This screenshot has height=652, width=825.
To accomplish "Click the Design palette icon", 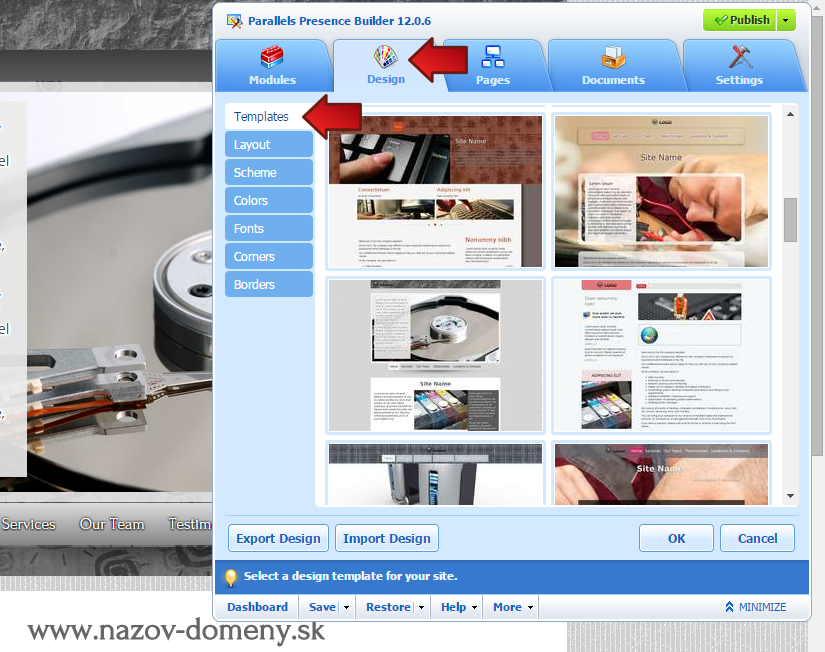I will [x=386, y=56].
